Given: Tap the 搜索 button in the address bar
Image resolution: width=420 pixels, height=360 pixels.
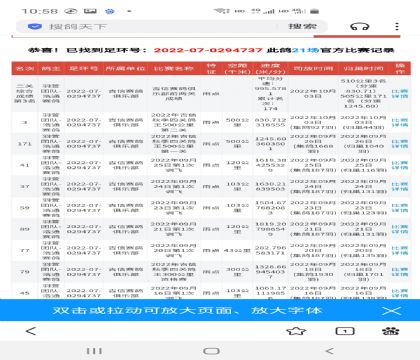Looking at the screenshot, I should click(x=302, y=26).
